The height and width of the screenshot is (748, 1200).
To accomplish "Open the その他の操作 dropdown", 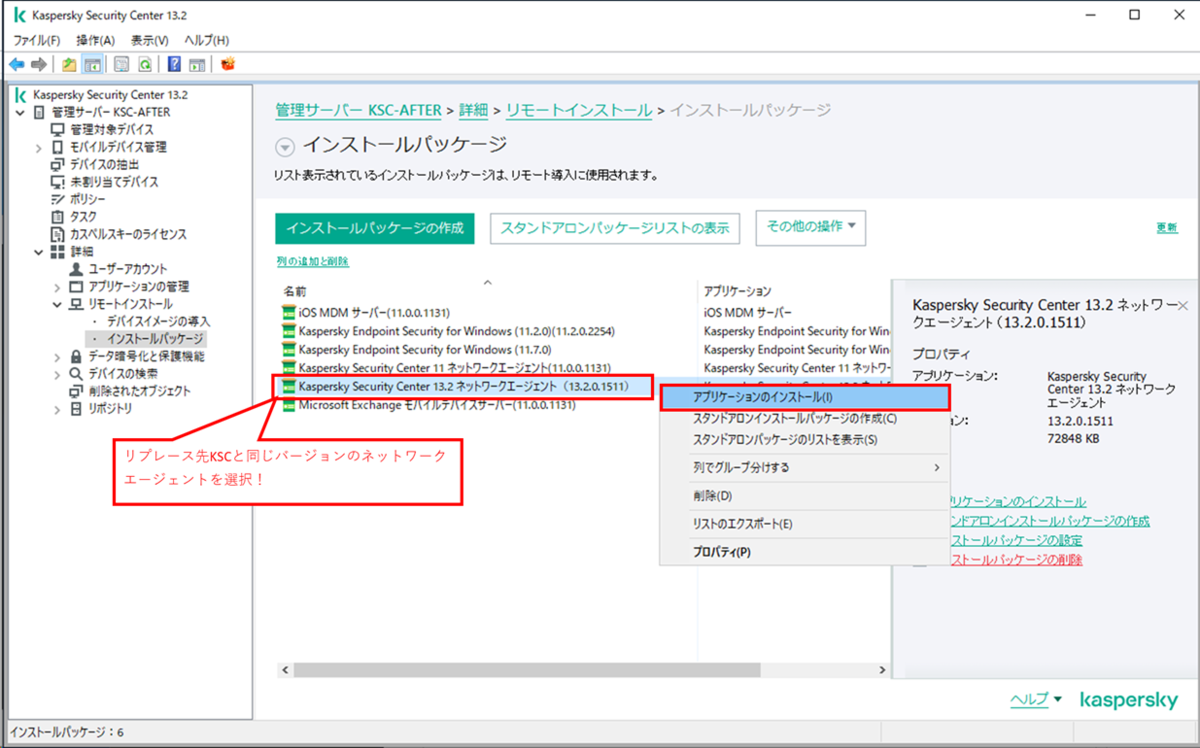I will [811, 227].
